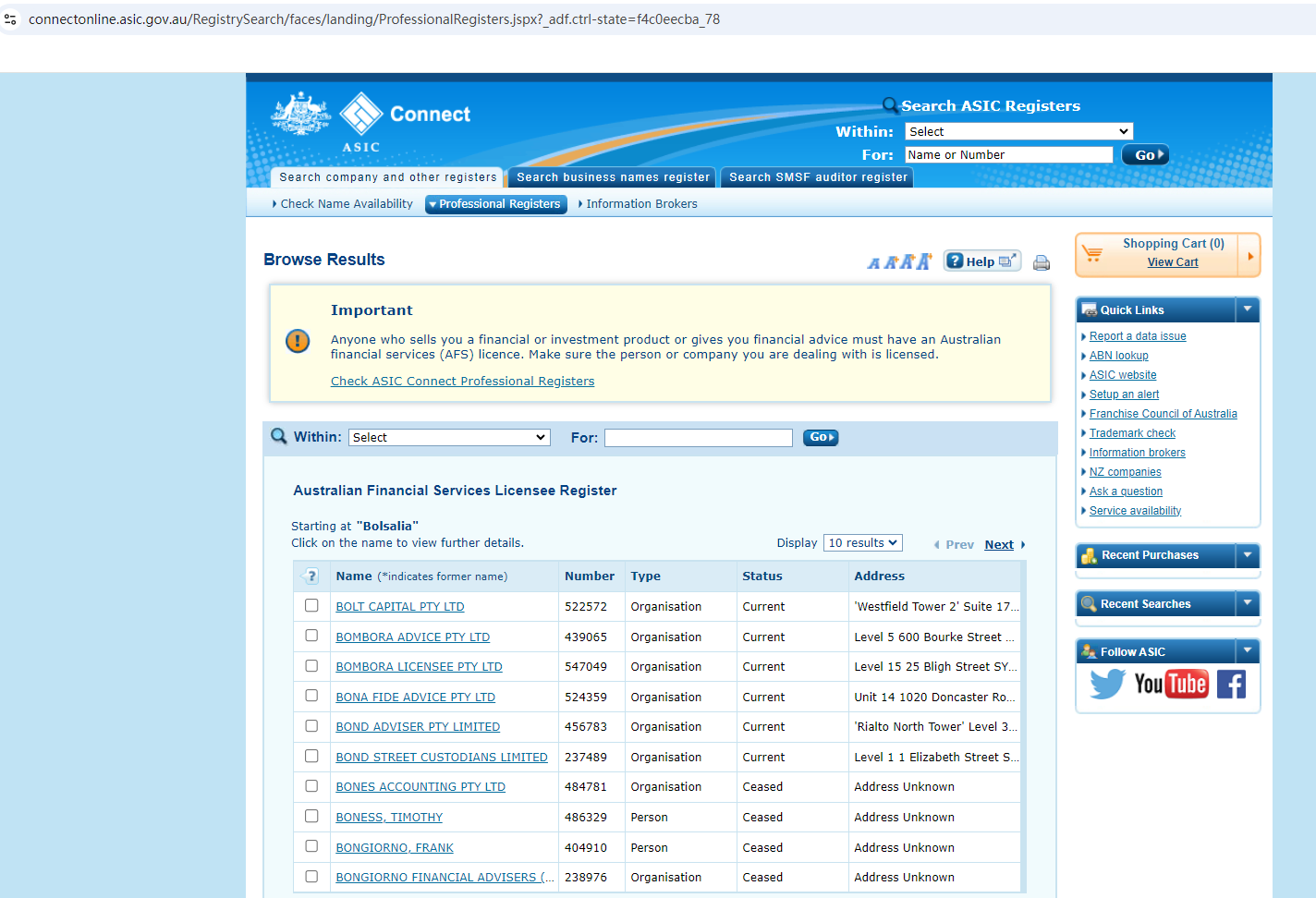Click the Address column header

click(x=880, y=576)
